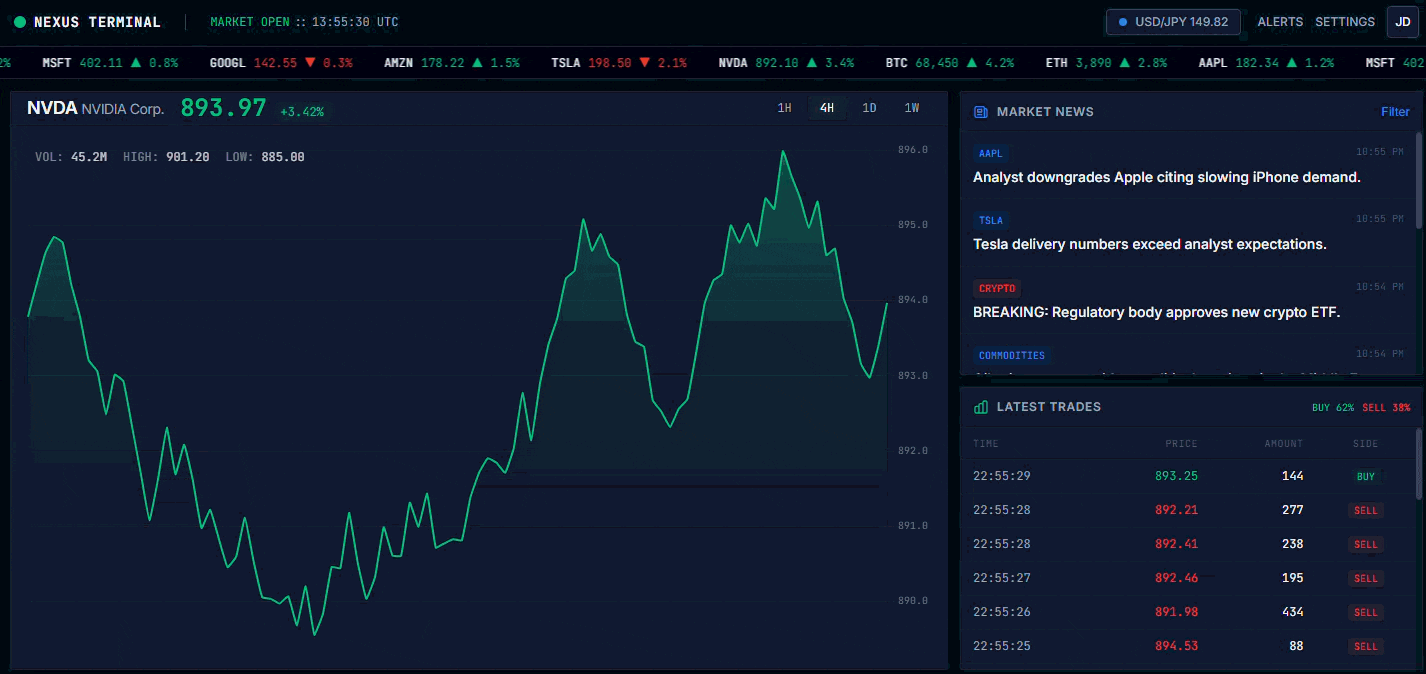1426x674 pixels.
Task: Click the SELL badge on the 892.41 trade
Action: tap(1365, 545)
